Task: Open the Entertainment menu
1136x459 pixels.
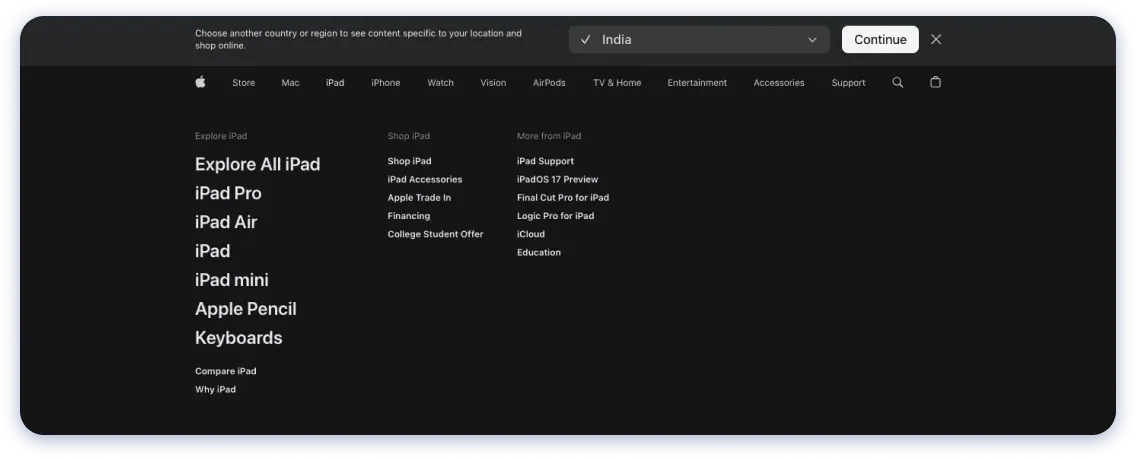Action: point(697,83)
